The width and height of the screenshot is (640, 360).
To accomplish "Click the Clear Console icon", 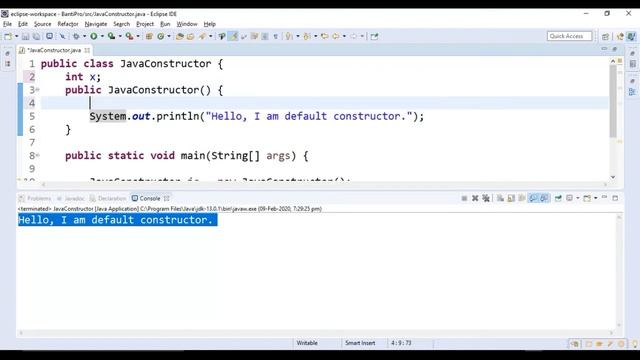I will point(500,198).
